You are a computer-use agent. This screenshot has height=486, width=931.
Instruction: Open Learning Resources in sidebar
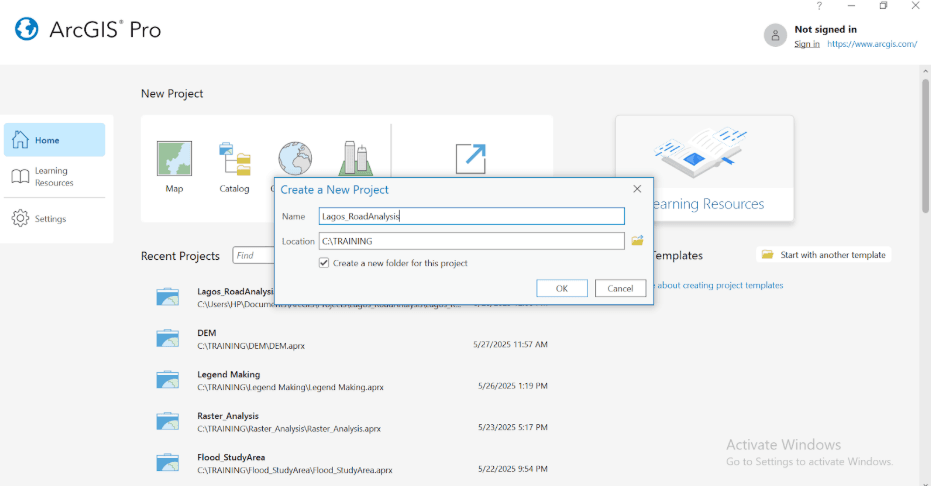click(x=55, y=177)
